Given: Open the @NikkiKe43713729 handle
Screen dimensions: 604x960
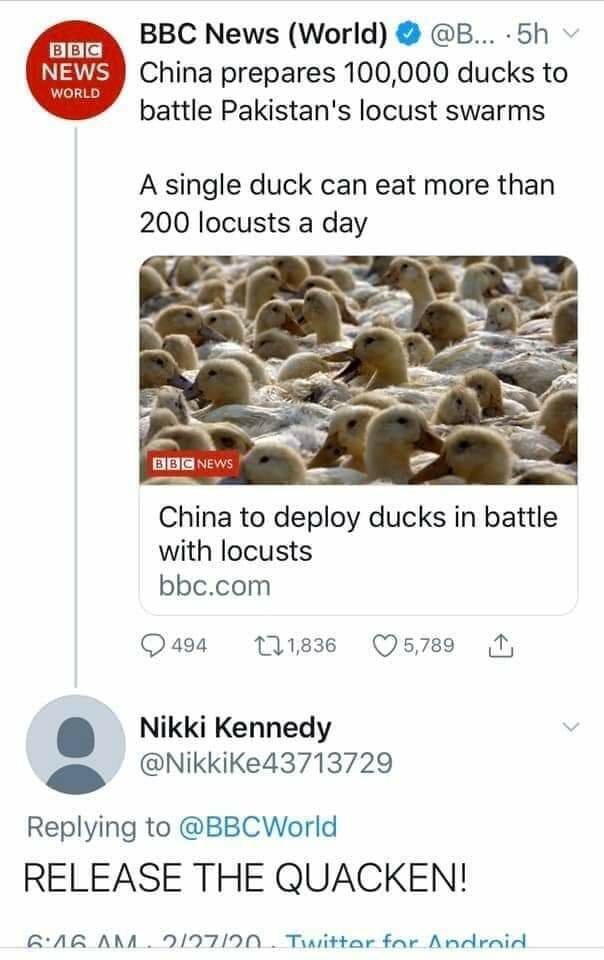Looking at the screenshot, I should coord(266,763).
